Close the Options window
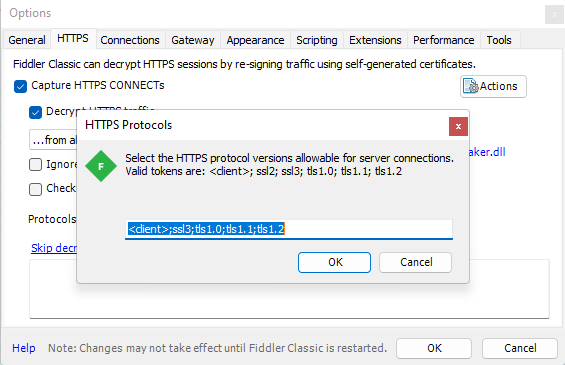This screenshot has height=365, width=565. [554, 15]
